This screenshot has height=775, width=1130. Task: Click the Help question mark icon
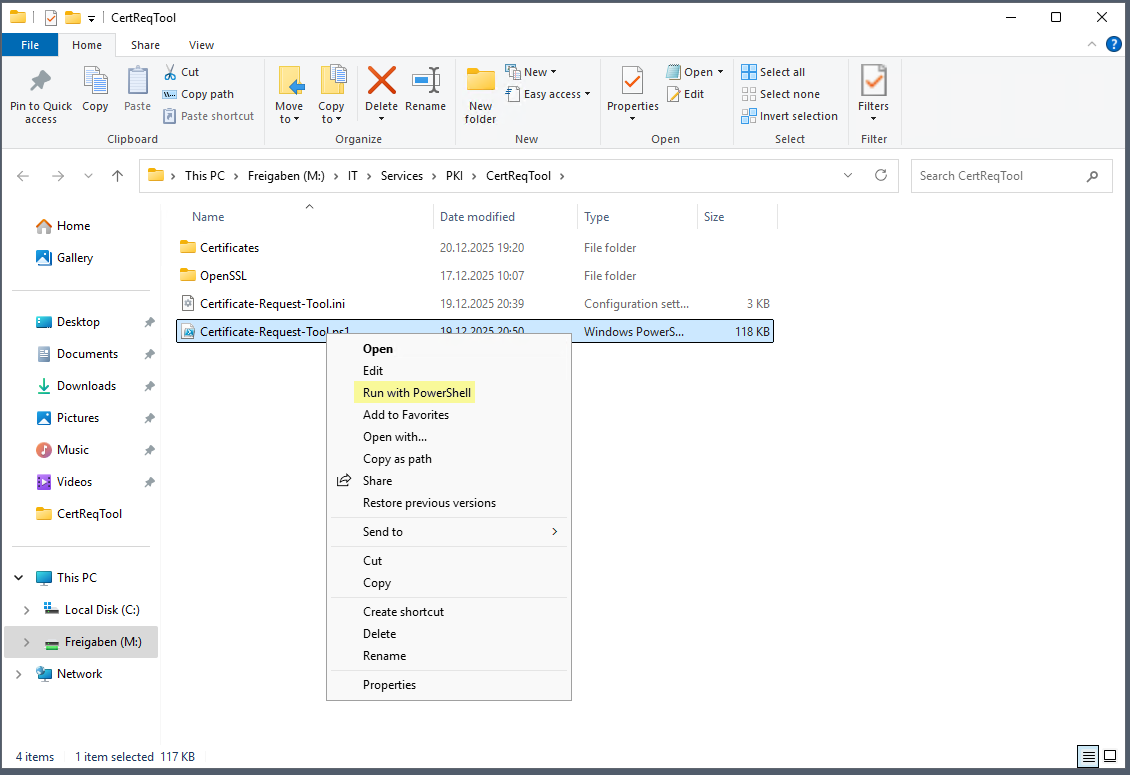point(1113,44)
